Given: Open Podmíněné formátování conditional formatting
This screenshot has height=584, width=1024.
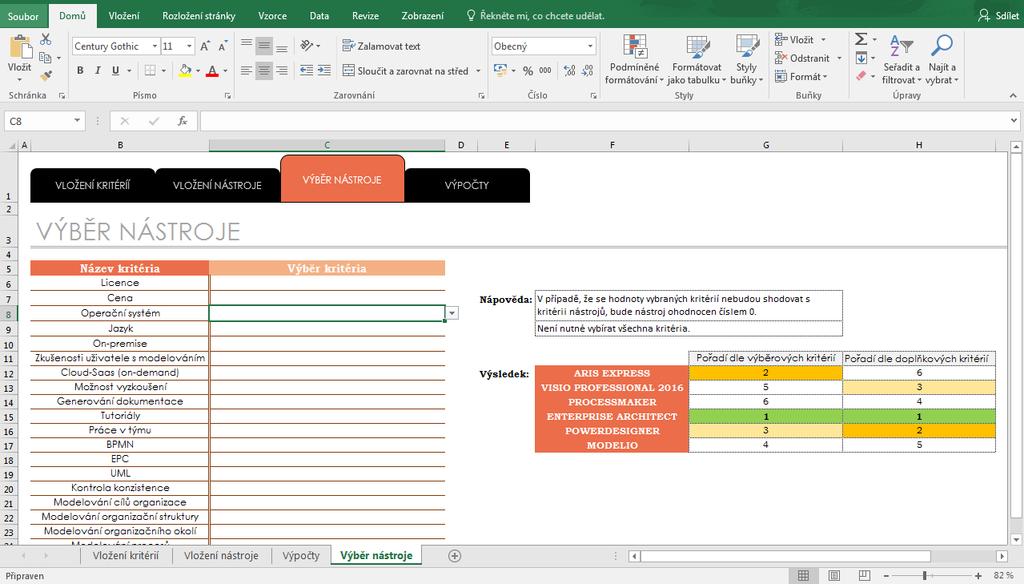Looking at the screenshot, I should point(634,59).
